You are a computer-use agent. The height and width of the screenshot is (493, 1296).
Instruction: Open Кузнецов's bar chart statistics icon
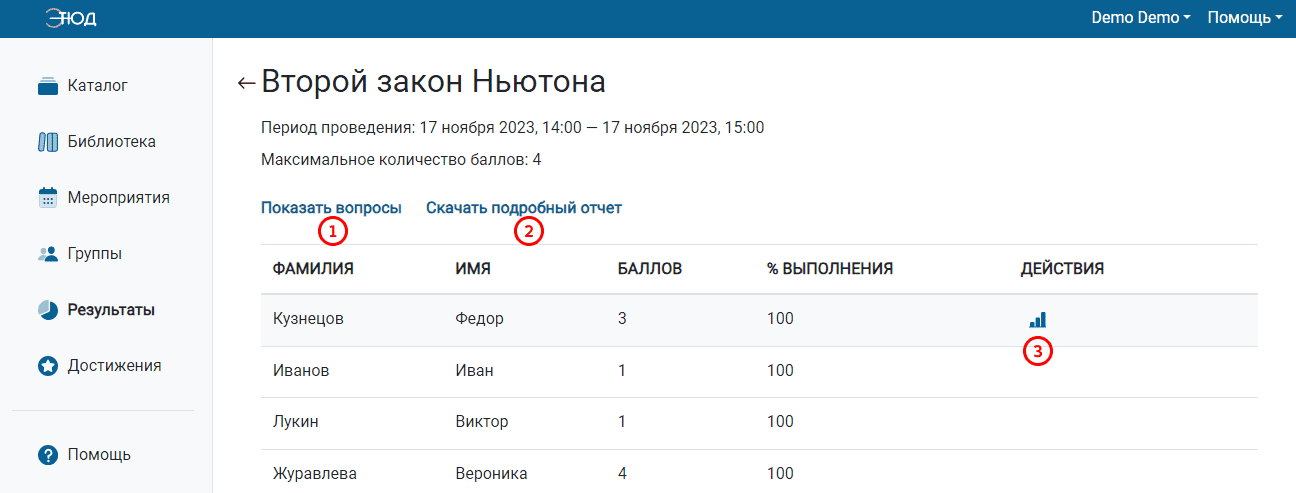(x=1038, y=320)
